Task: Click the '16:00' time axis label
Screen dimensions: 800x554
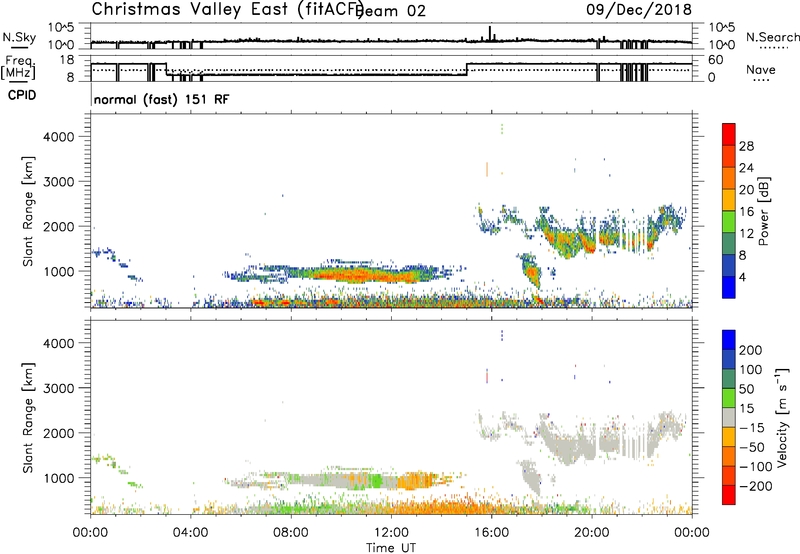Action: (491, 533)
